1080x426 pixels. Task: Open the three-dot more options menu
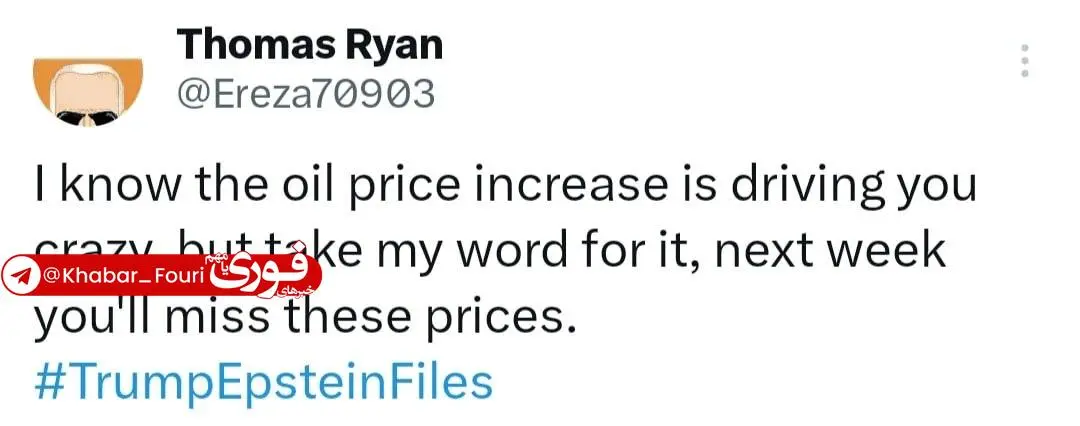click(1024, 61)
